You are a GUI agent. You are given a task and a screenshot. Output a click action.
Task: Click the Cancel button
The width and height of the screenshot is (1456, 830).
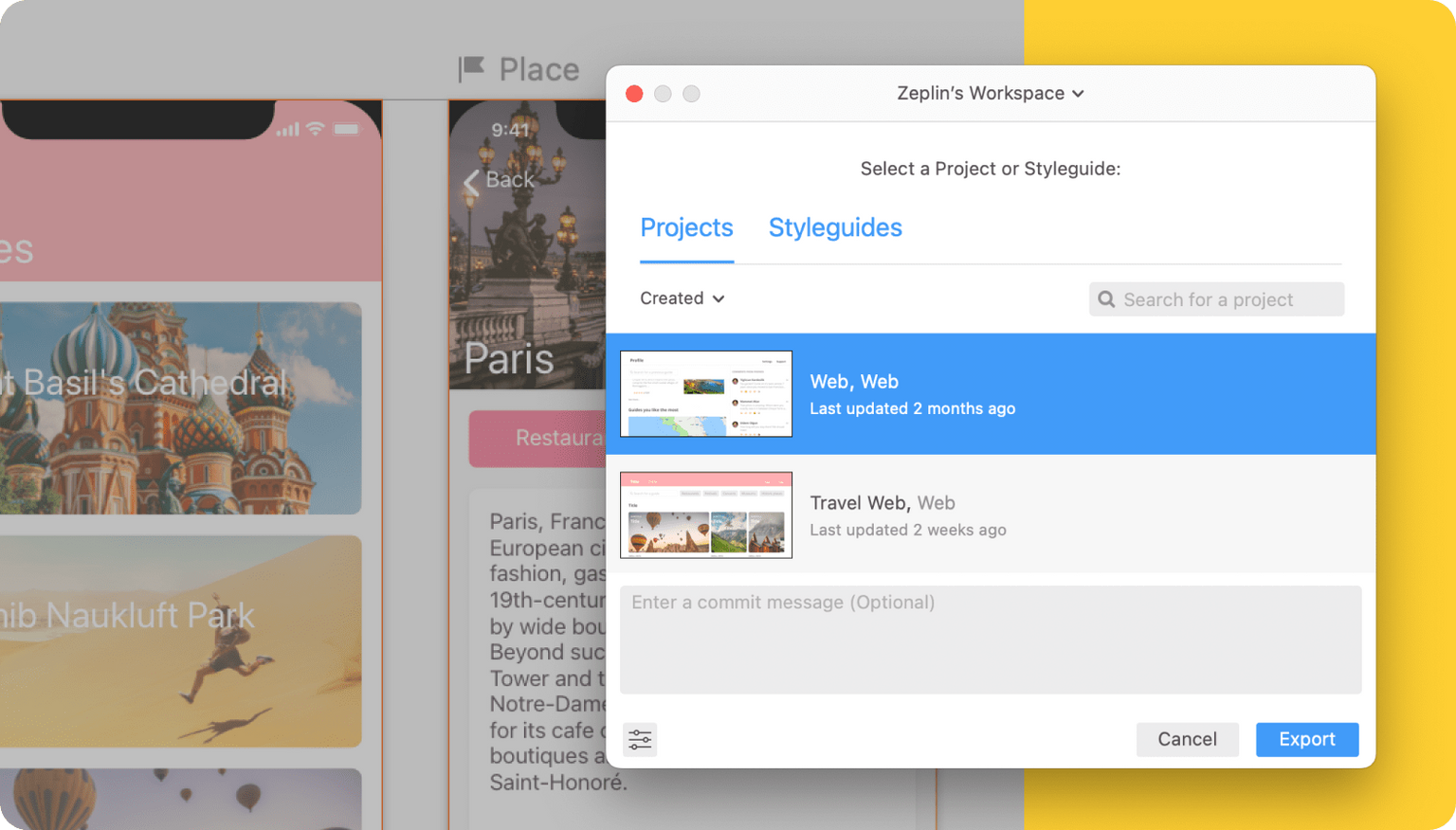point(1187,739)
